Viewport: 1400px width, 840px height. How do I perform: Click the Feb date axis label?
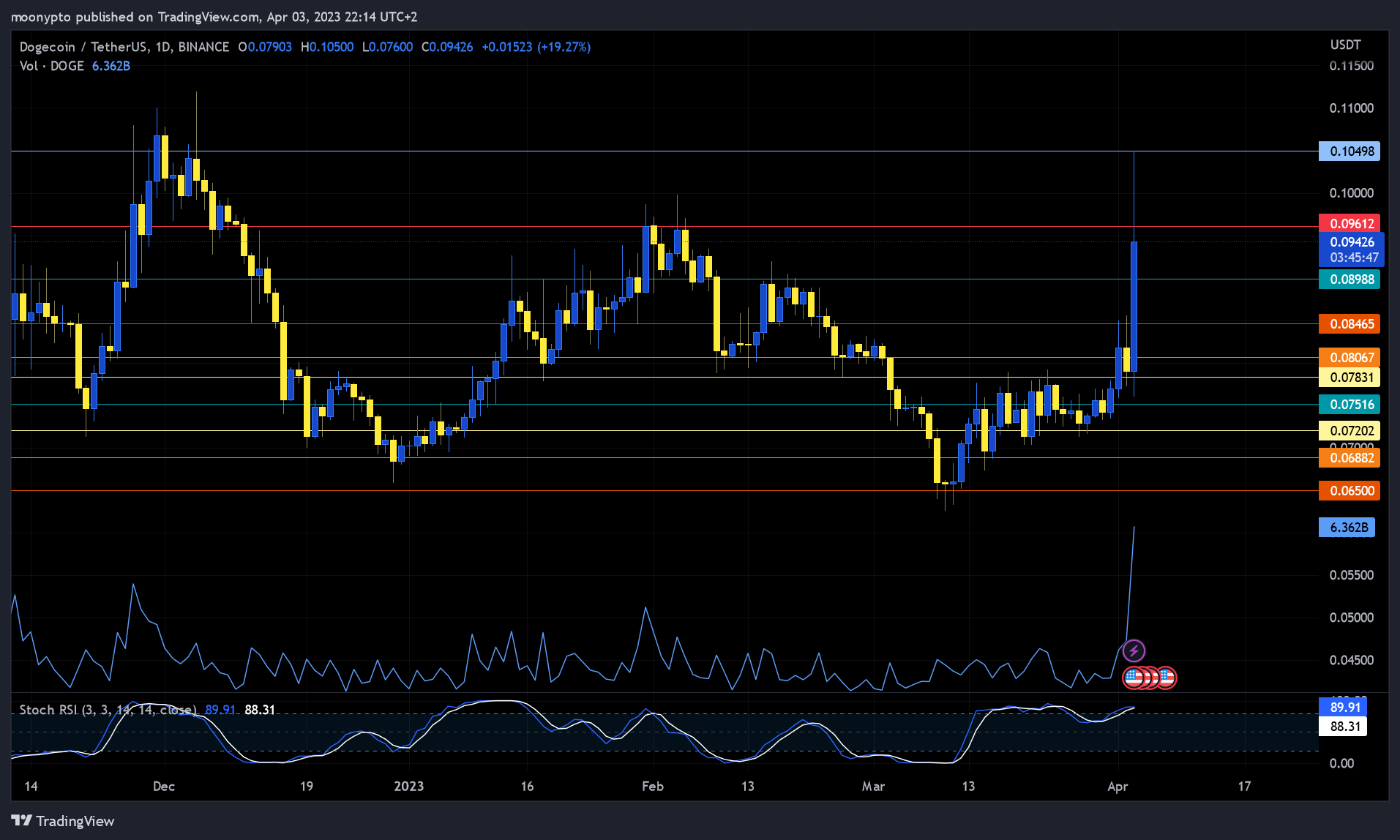click(653, 787)
